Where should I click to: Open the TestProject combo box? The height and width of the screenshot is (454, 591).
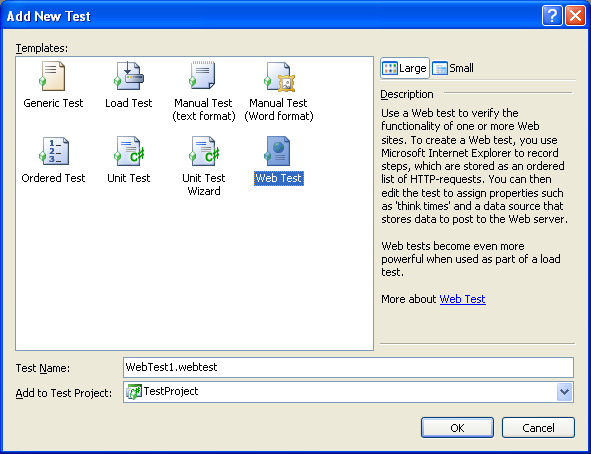click(348, 392)
